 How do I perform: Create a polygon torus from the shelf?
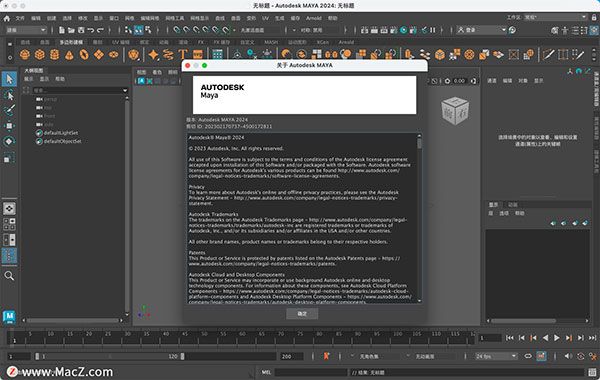click(x=84, y=55)
